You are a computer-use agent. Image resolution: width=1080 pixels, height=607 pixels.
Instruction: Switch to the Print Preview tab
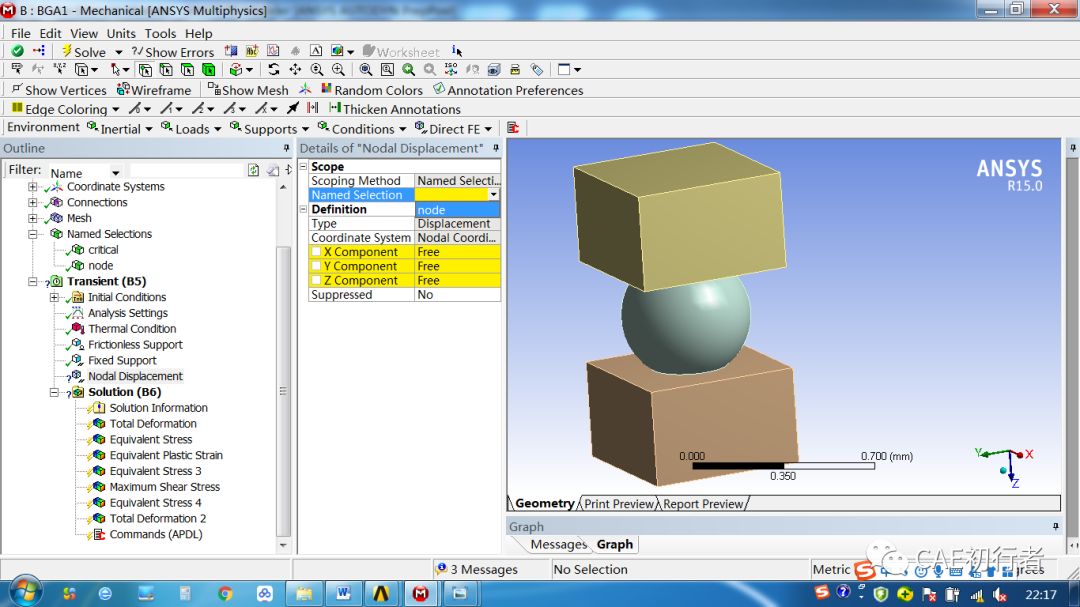tap(618, 503)
